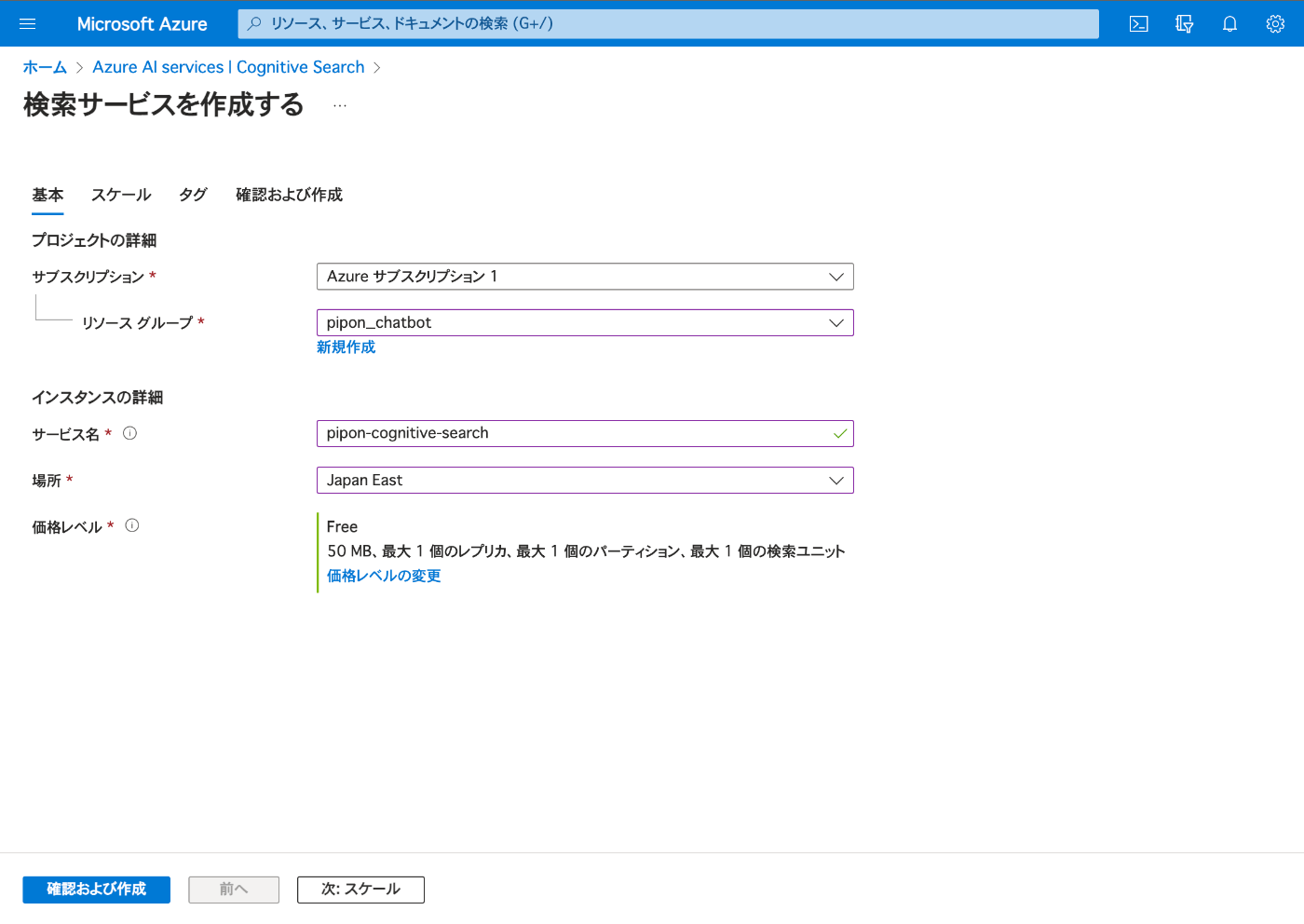
Task: Click the 次: スケール button
Action: pos(360,890)
